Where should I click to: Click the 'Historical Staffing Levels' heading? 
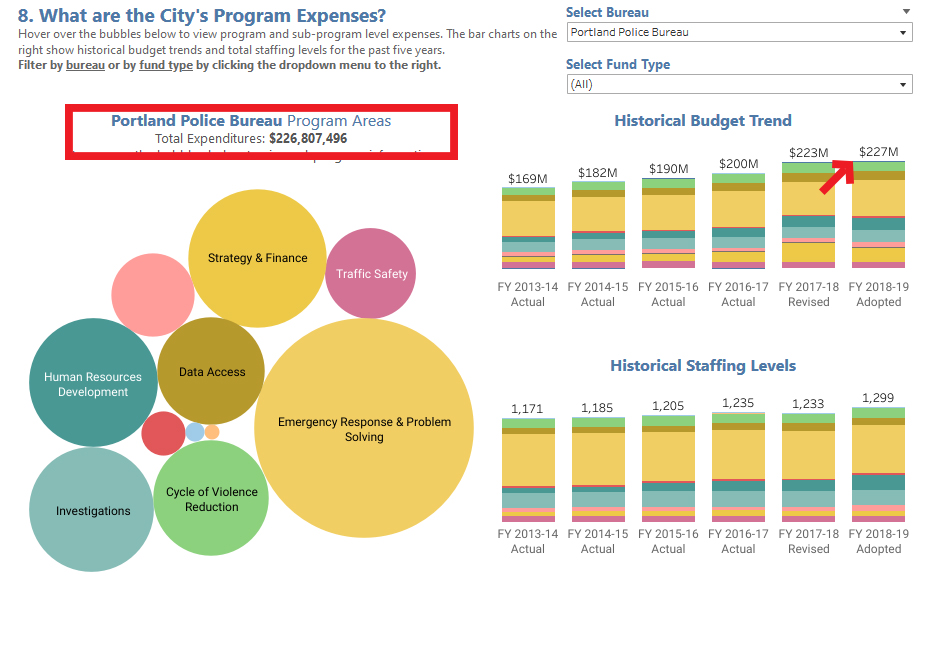[703, 366]
